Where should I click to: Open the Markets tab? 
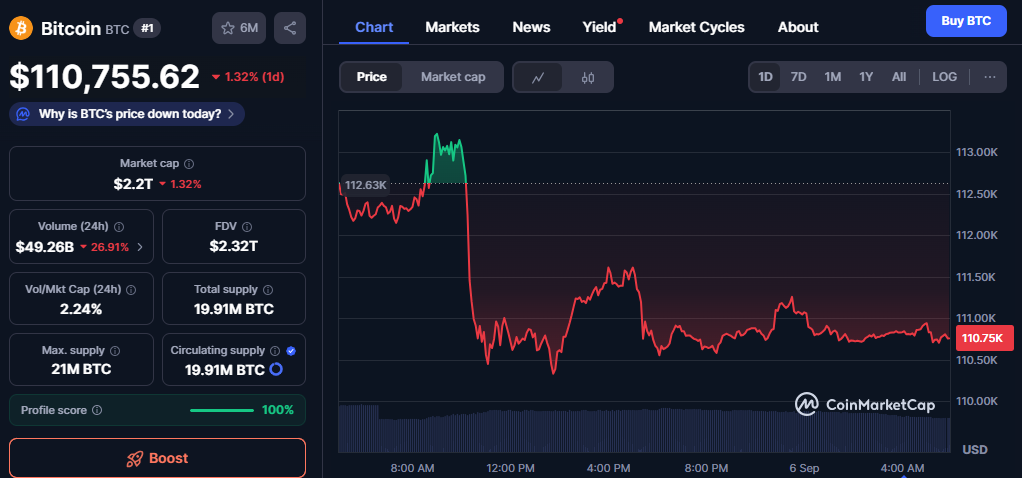452,27
